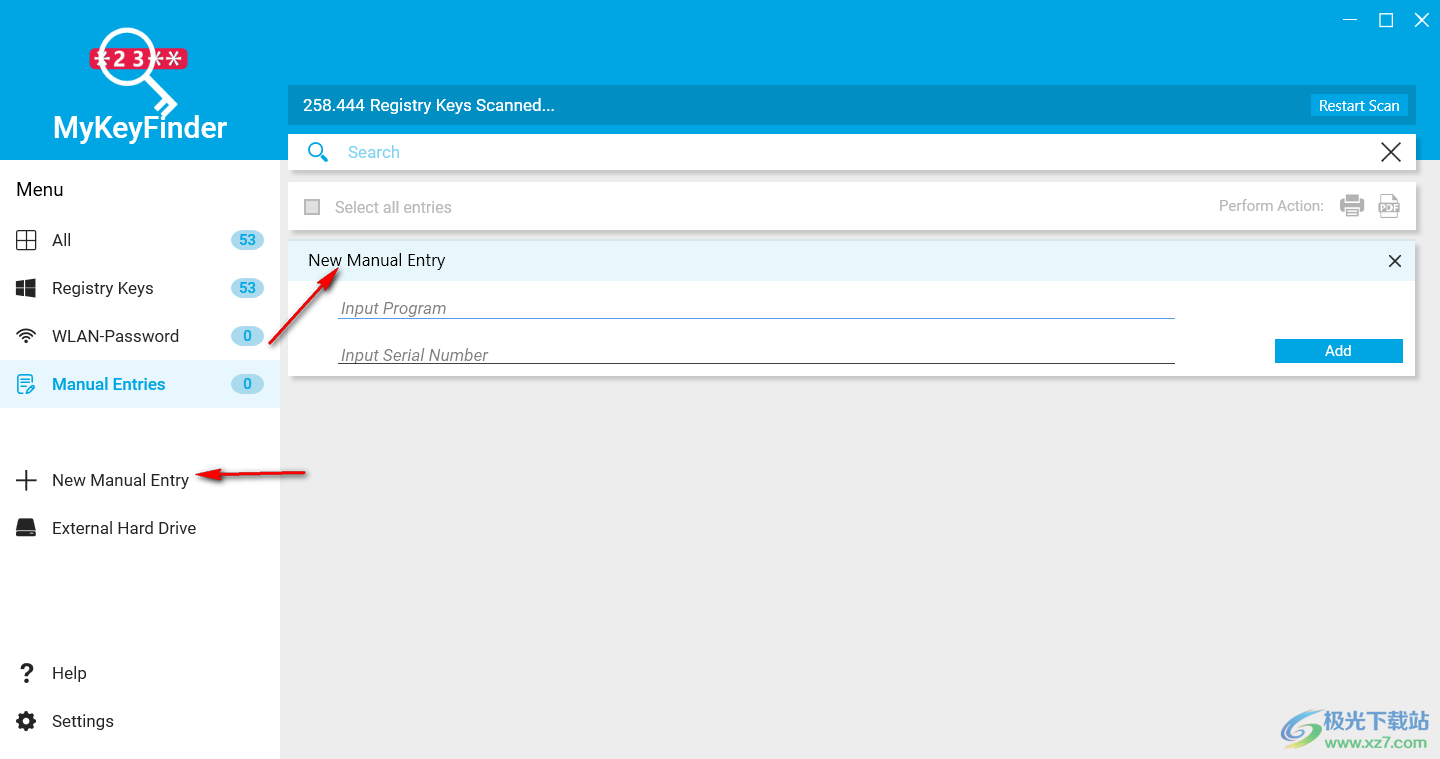The image size is (1440, 759).
Task: Click the WLAN-Password Wi-Fi icon
Action: point(26,336)
